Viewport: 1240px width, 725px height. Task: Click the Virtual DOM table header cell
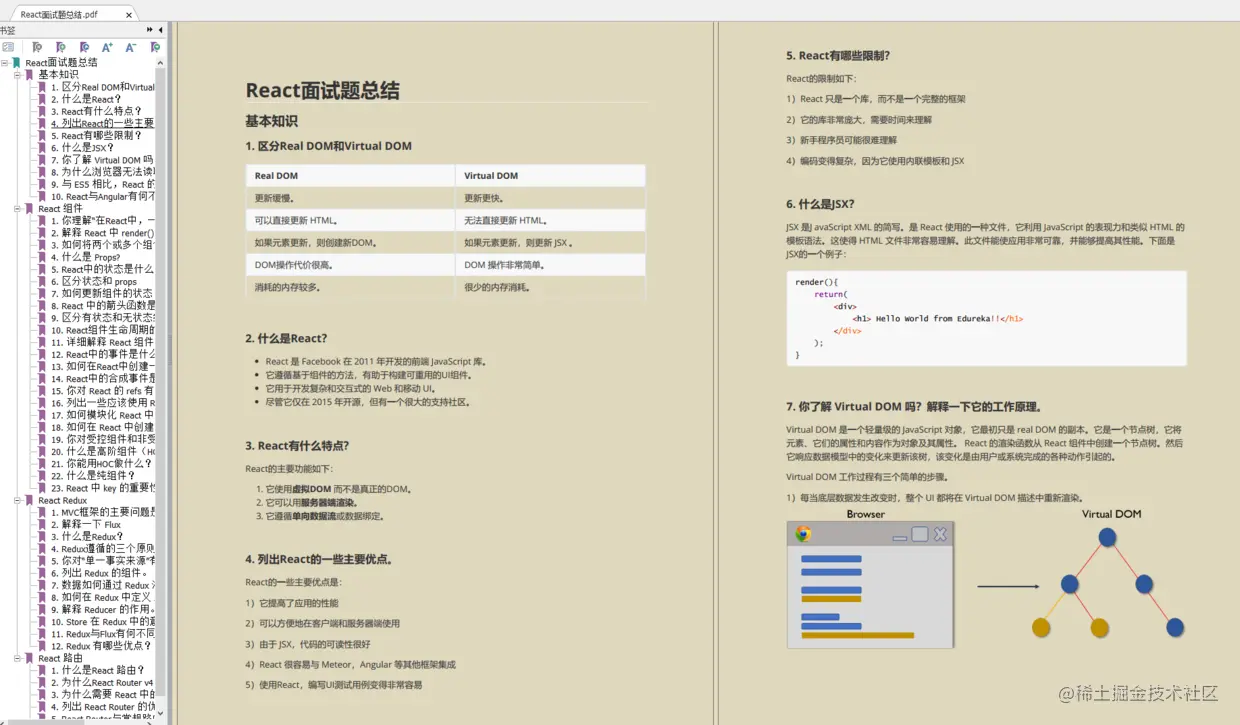click(x=550, y=176)
